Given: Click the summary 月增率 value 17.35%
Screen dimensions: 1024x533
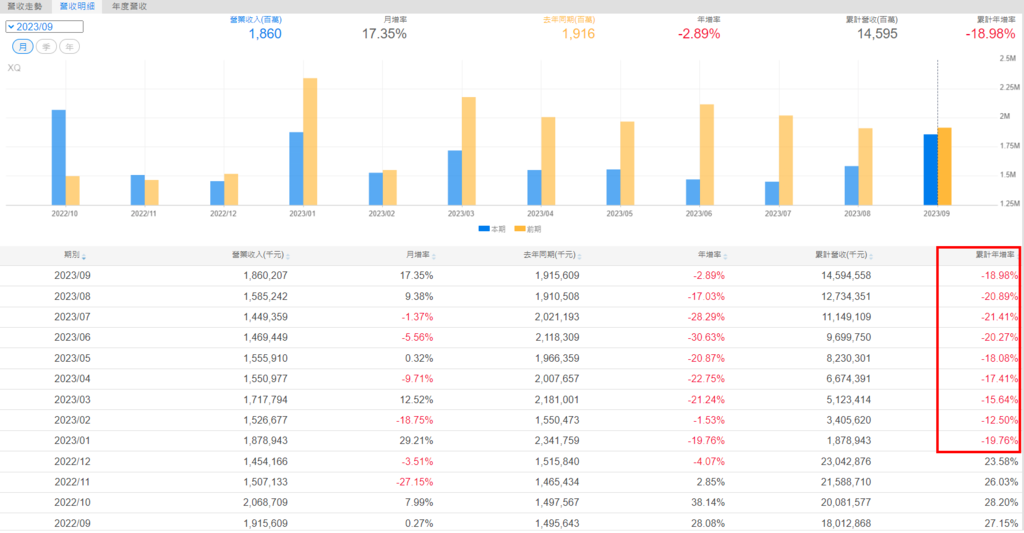Looking at the screenshot, I should click(384, 34).
